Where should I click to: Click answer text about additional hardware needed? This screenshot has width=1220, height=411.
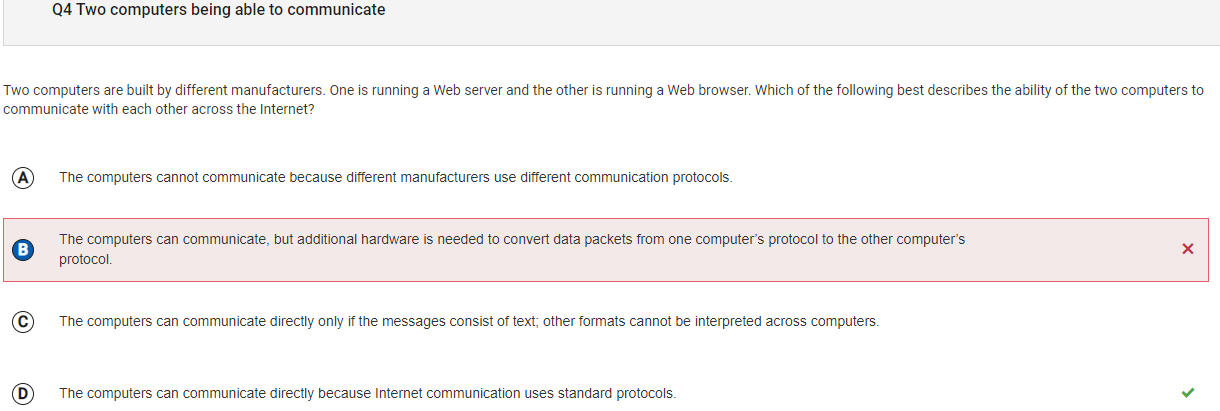click(x=510, y=240)
